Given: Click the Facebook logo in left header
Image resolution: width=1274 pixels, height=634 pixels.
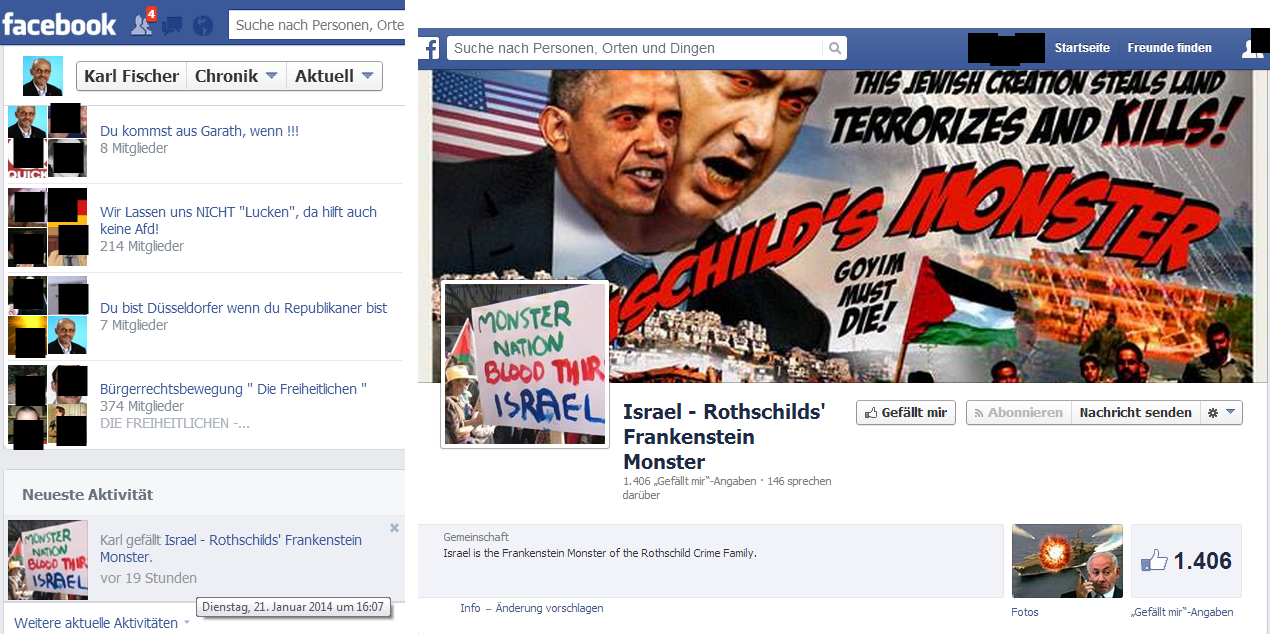Looking at the screenshot, I should (59, 23).
